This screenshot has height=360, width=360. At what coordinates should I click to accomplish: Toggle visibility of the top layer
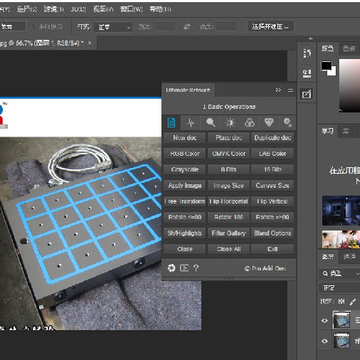pos(324,321)
